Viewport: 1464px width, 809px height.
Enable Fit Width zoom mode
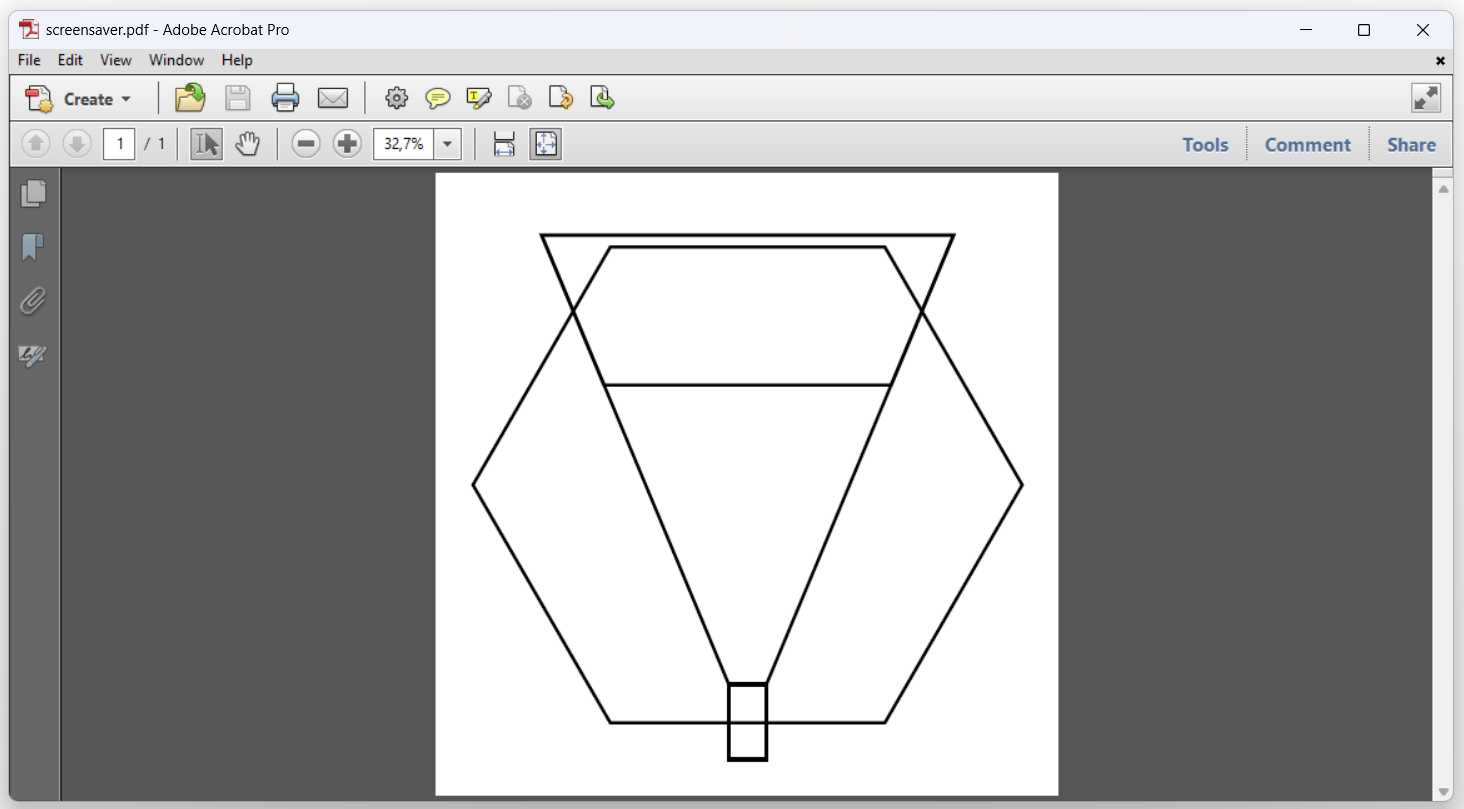504,143
